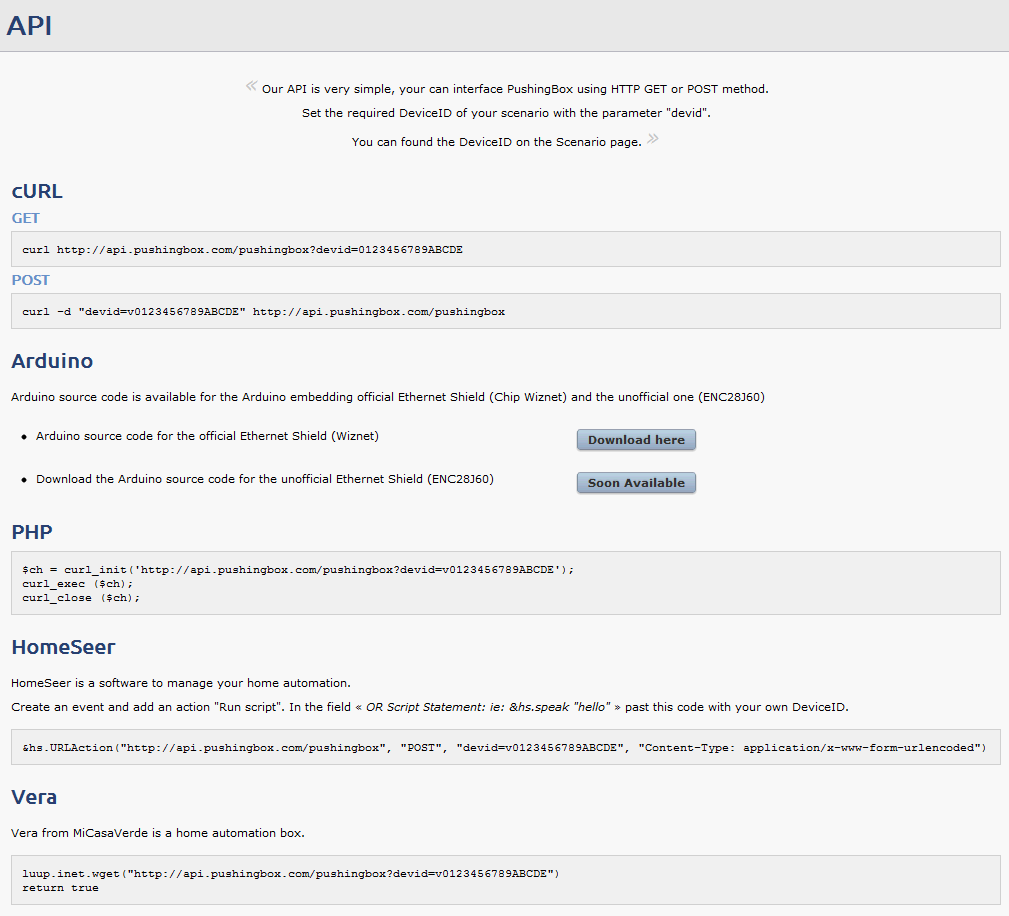Click the Vera section heading
The height and width of the screenshot is (916, 1009).
tap(34, 797)
